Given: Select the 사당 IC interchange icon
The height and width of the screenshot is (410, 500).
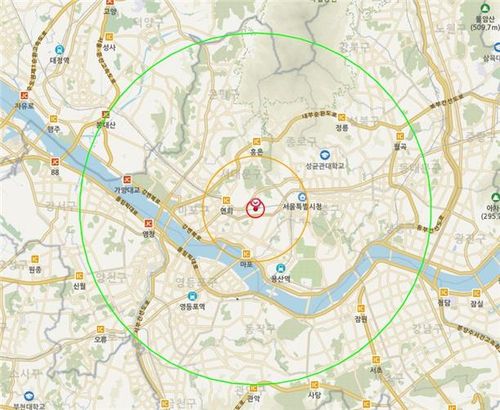Looking at the screenshot, I should 314,385.
